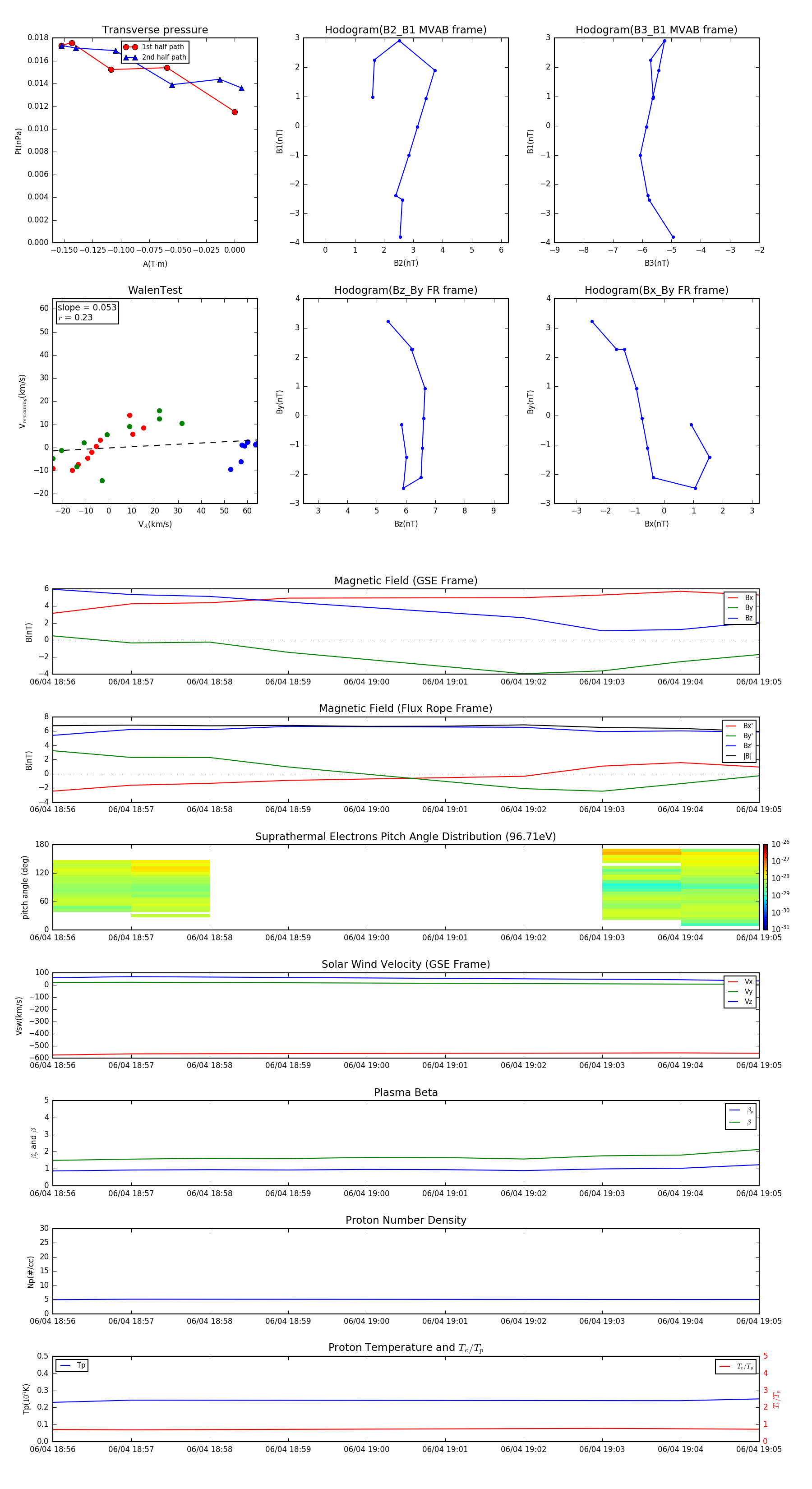812x1489 pixels.
Task: Click the "Hodogram(Bz_By FR frame)" title
Action: [406, 290]
